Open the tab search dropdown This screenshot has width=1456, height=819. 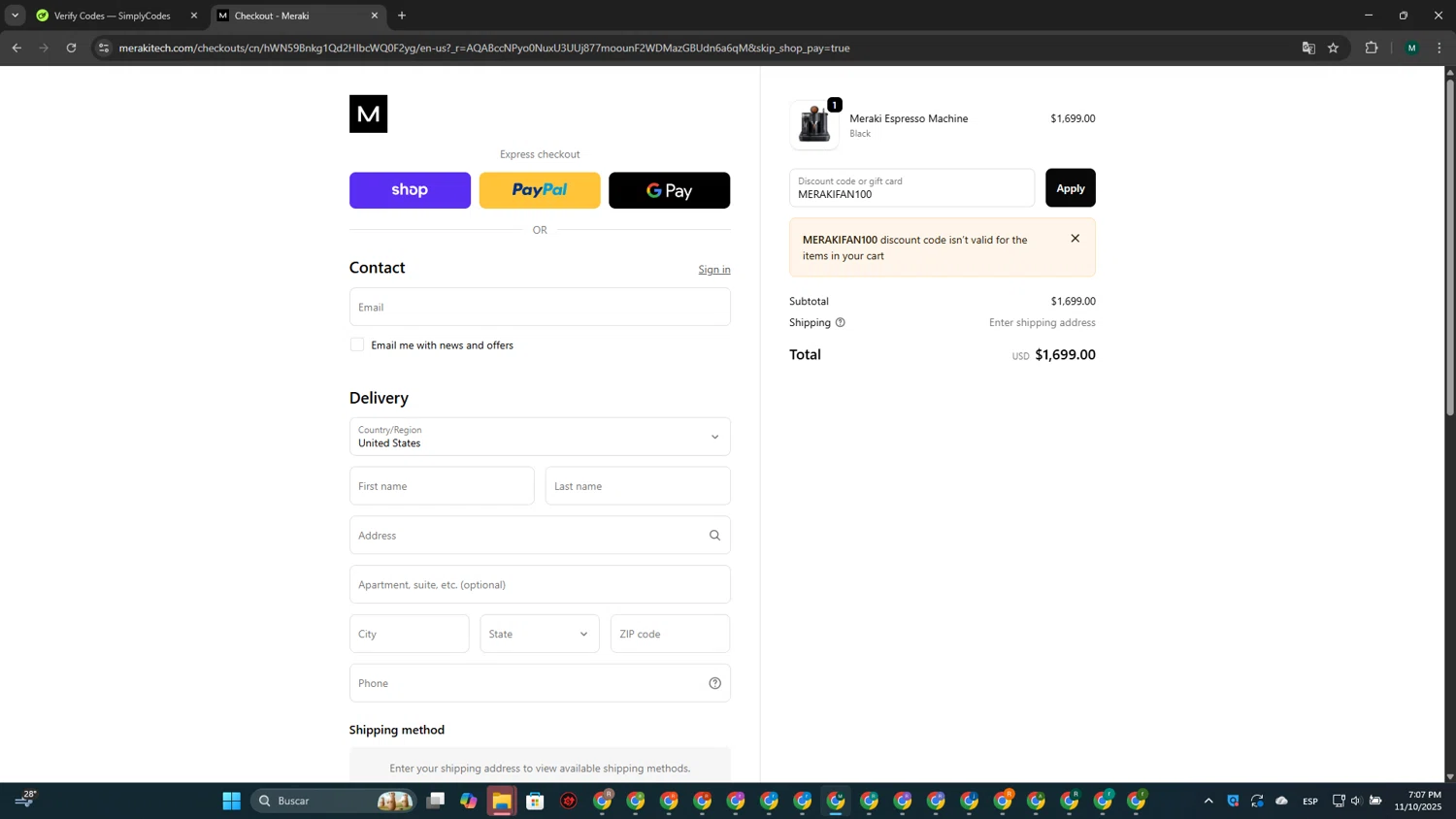[15, 16]
